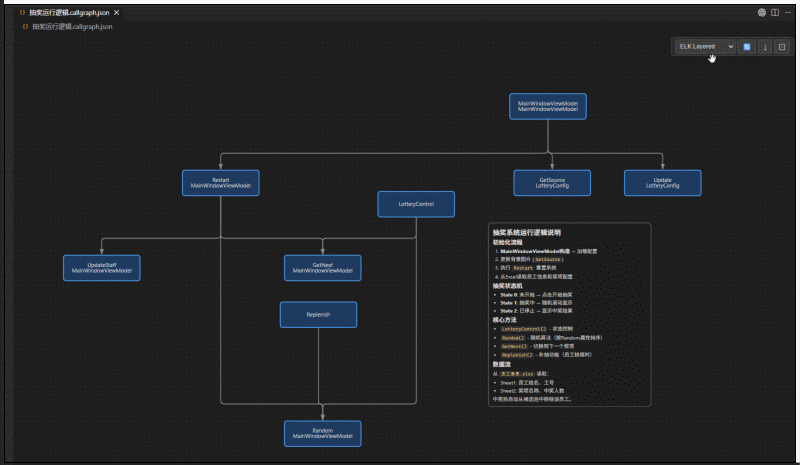Click the 抽奖系统运行逻辑说明 note heading
800x465 pixels.
point(527,232)
